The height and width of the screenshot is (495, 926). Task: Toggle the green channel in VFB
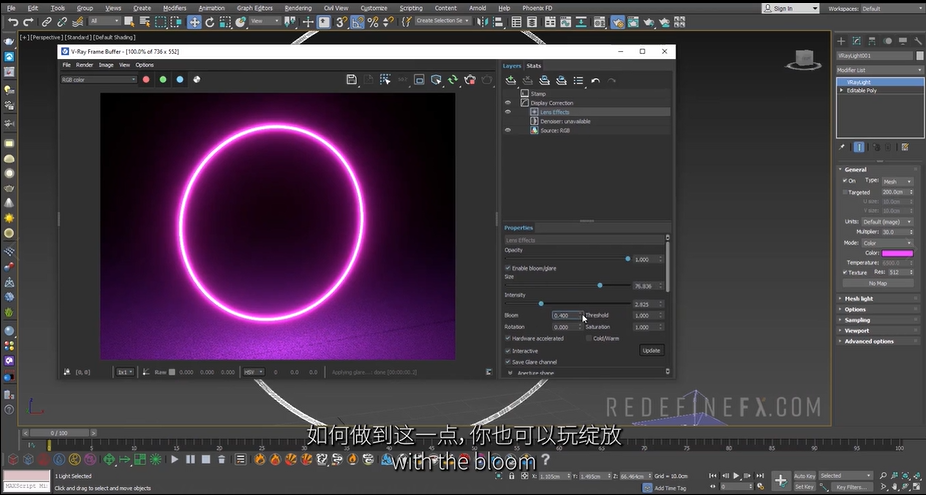pyautogui.click(x=163, y=80)
